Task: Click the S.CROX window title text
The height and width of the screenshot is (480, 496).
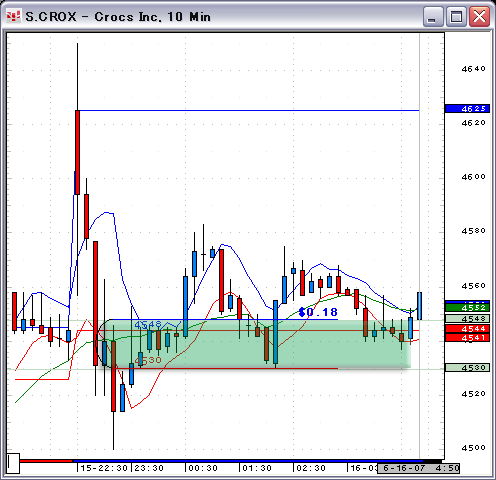Action: [118, 17]
